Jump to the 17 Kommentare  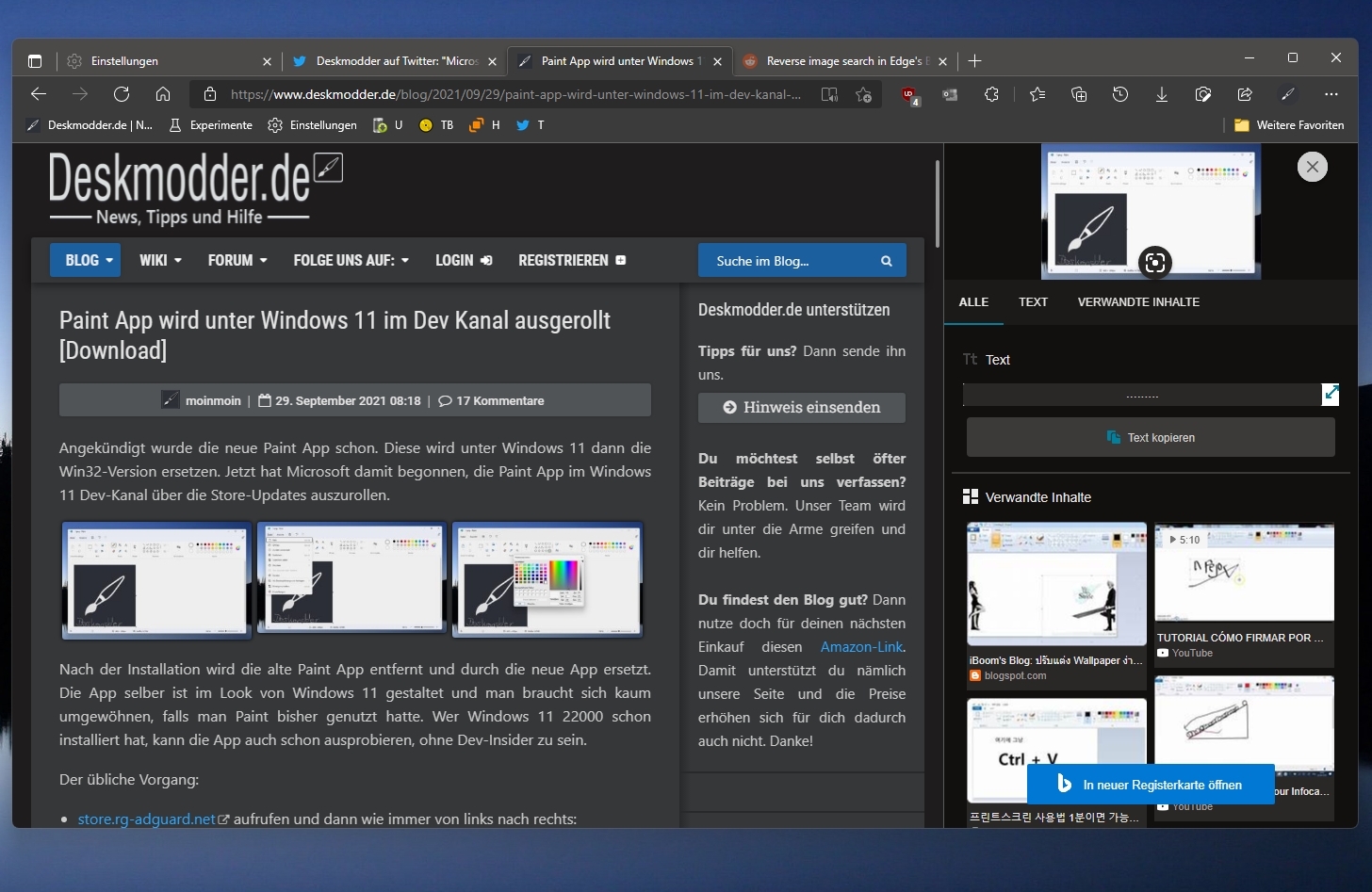(x=492, y=401)
